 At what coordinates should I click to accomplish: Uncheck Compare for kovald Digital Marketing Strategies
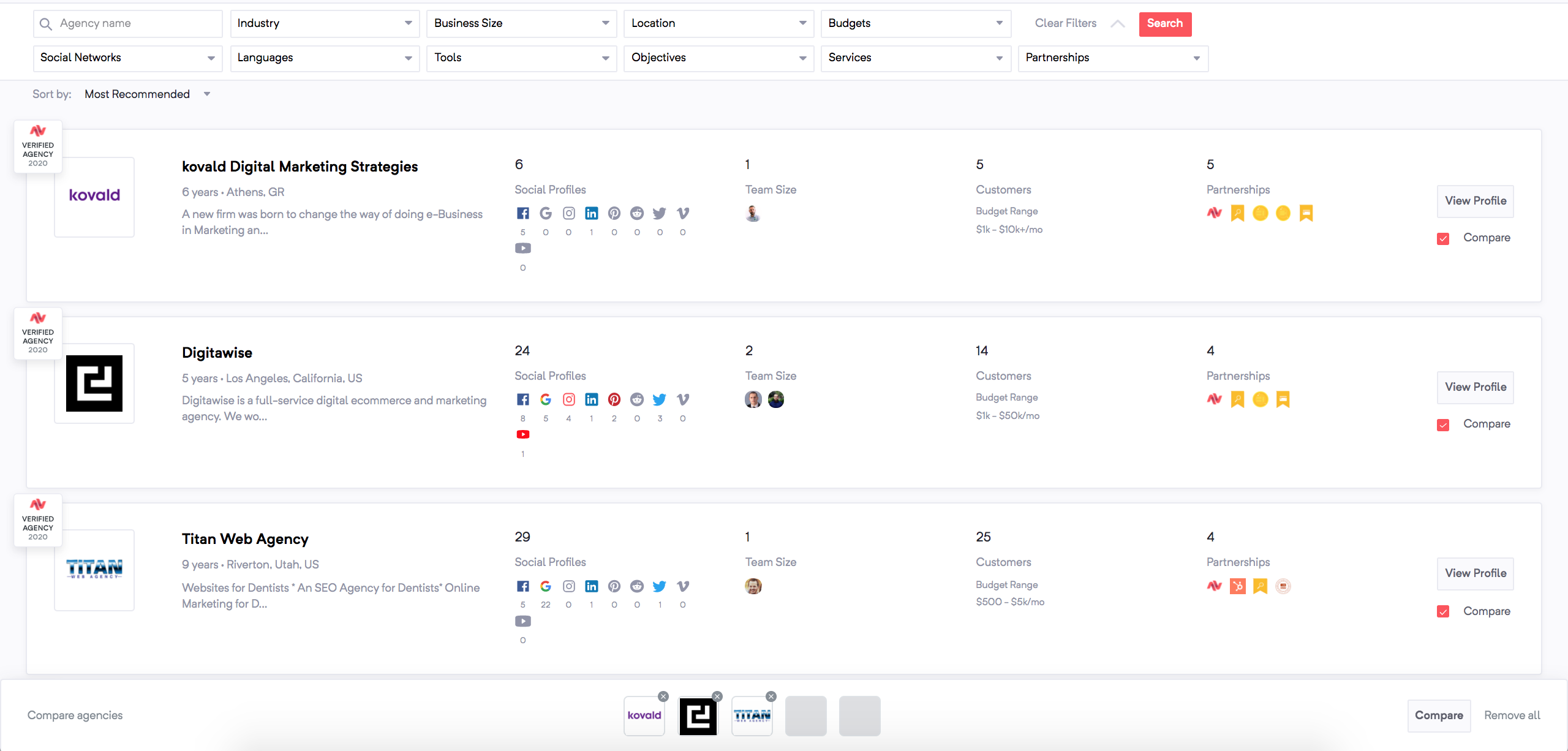[1443, 238]
